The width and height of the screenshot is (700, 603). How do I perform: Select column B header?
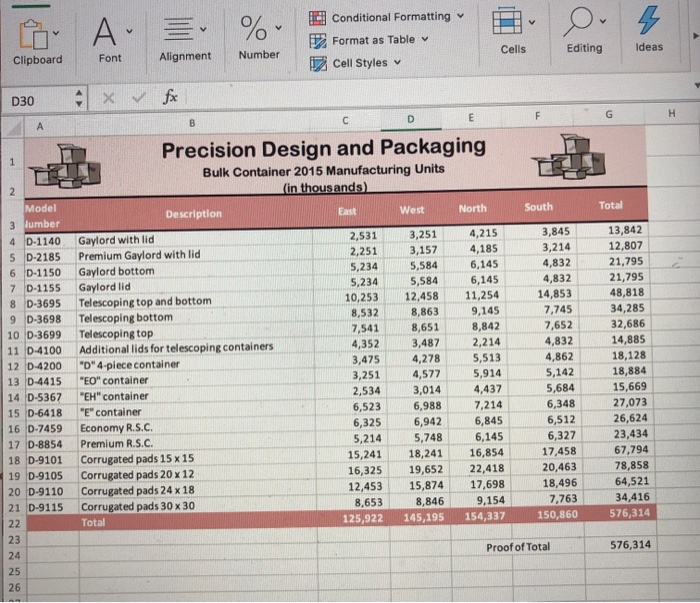(x=192, y=123)
